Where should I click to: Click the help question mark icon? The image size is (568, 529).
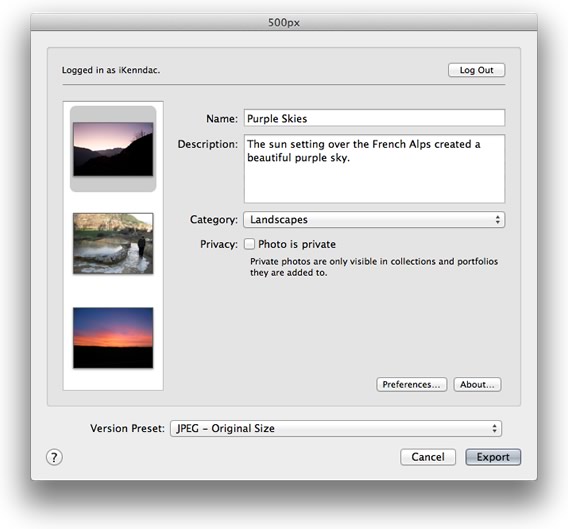(54, 457)
